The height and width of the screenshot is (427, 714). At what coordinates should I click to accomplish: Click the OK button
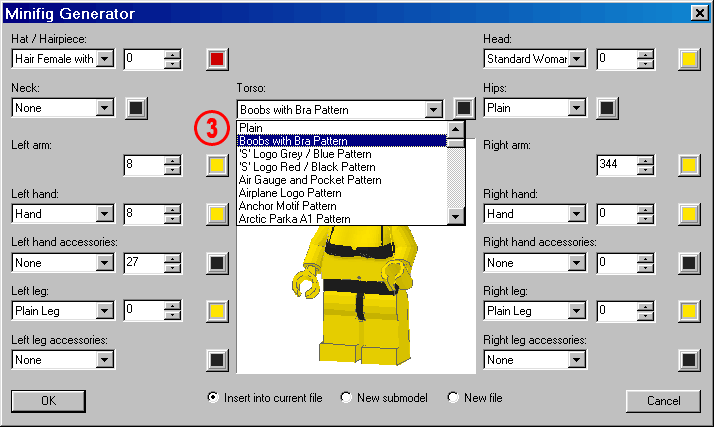click(x=48, y=401)
